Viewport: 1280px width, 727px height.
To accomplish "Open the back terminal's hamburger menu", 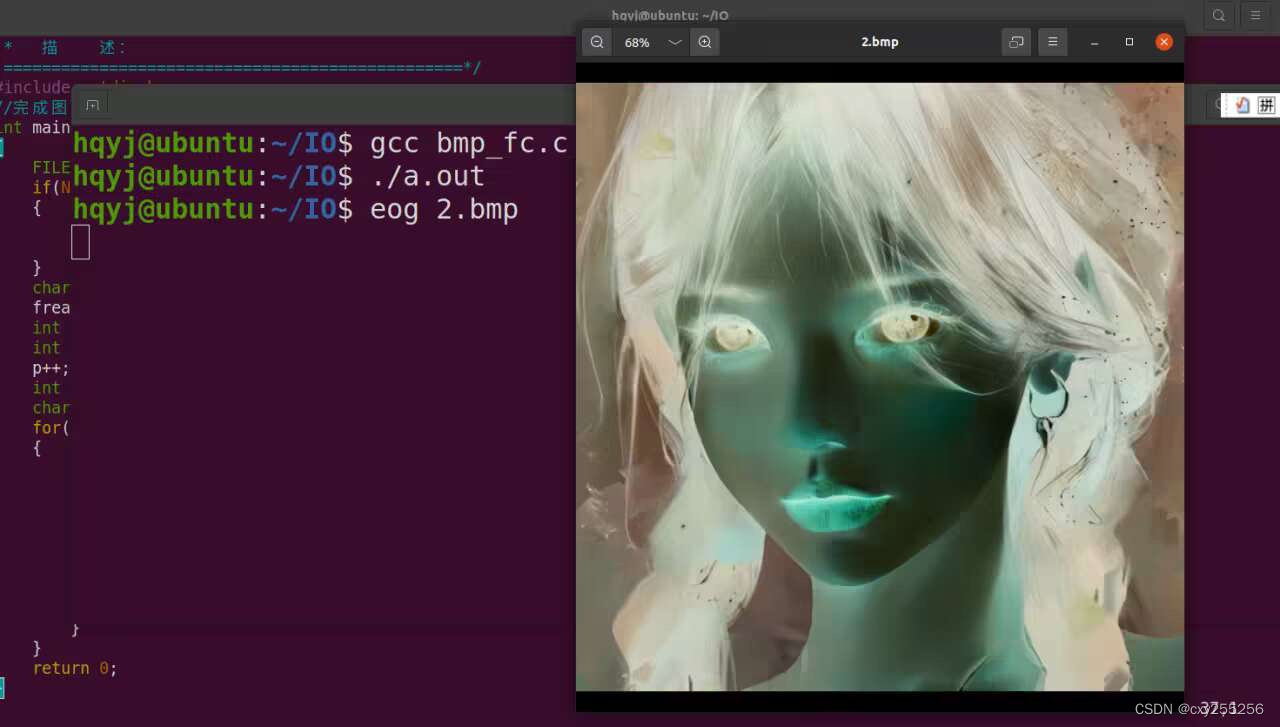I will 1255,15.
